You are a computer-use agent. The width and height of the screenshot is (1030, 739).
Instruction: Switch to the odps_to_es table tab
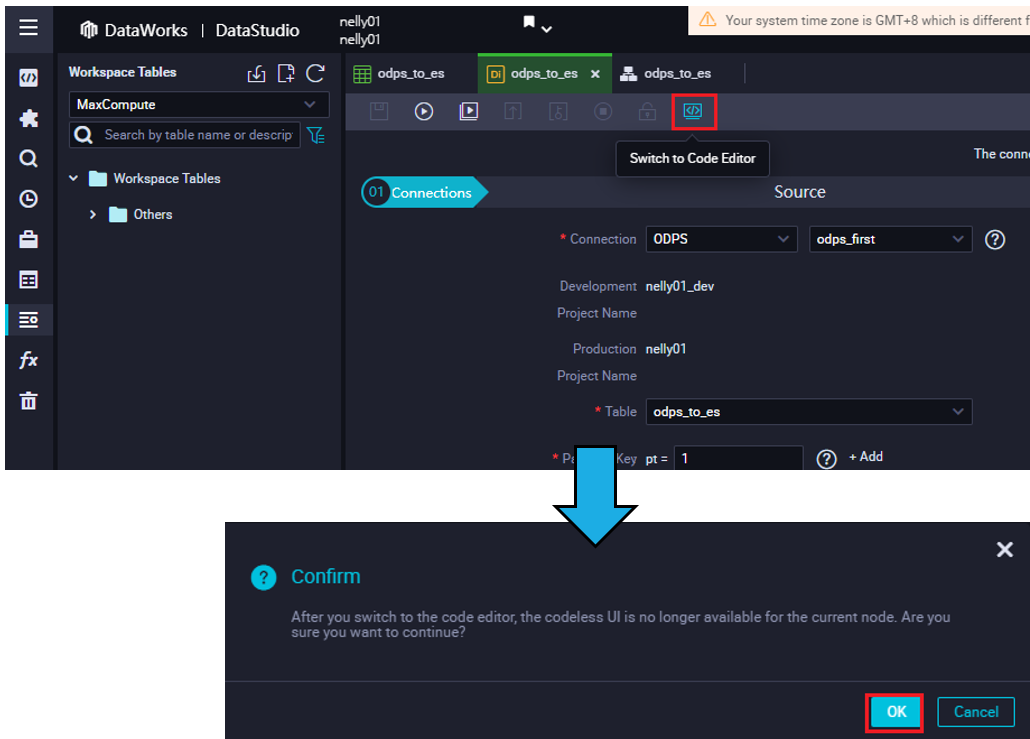click(399, 74)
